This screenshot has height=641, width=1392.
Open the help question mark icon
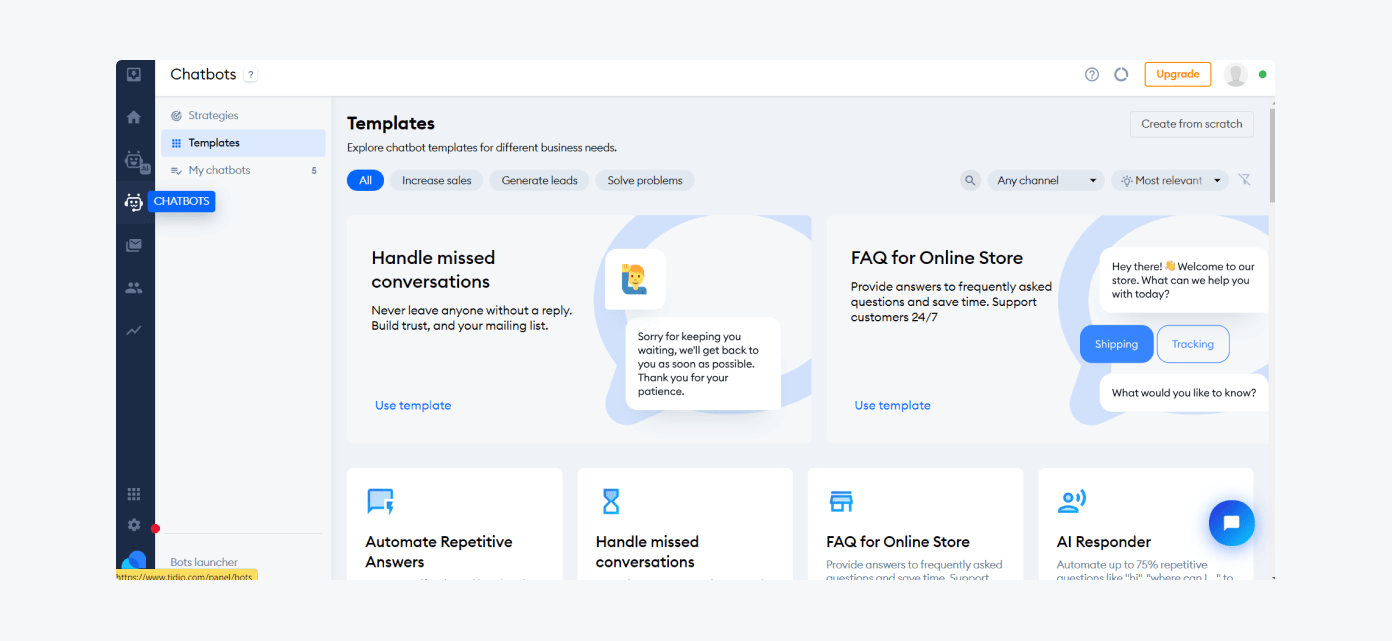tap(1091, 74)
